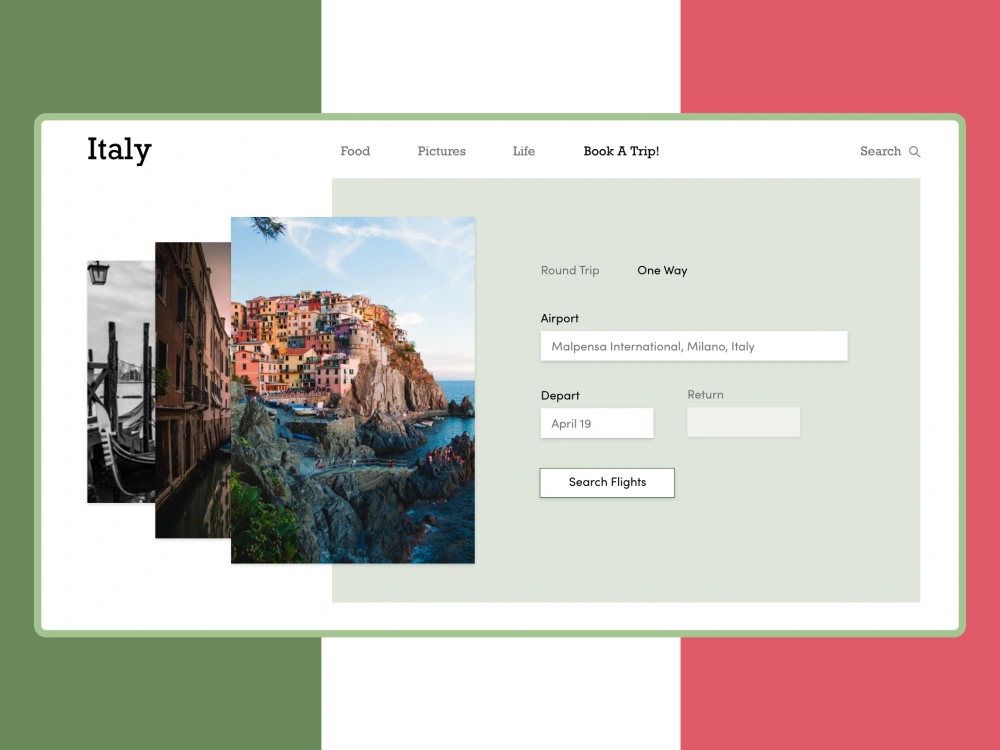Click the Search Flights button
Screen dimensions: 1000x750
[x=607, y=483]
